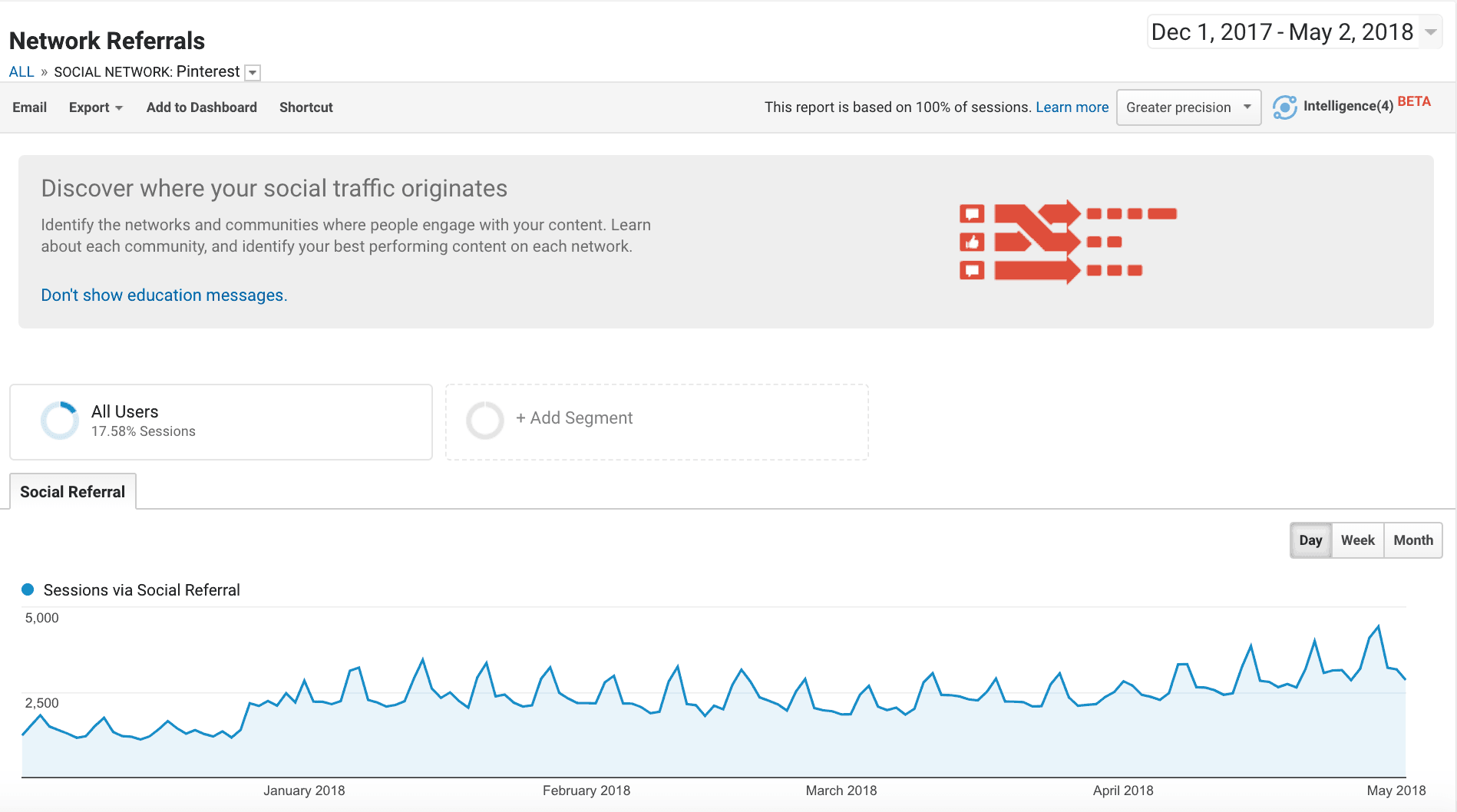Viewport: 1457px width, 812px height.
Task: Open the Pinterest social network dropdown arrow
Action: click(253, 73)
